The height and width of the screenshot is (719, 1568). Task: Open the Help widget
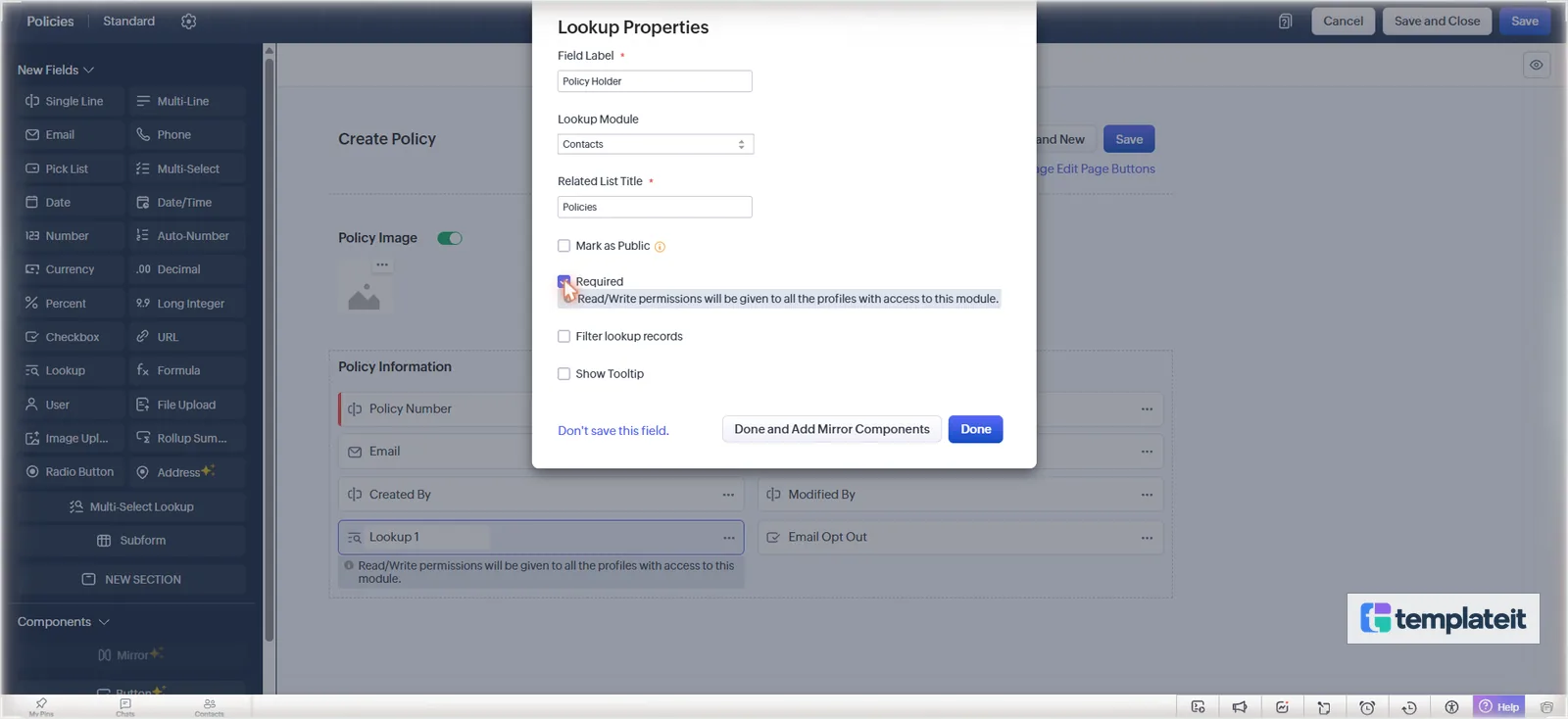[1499, 706]
